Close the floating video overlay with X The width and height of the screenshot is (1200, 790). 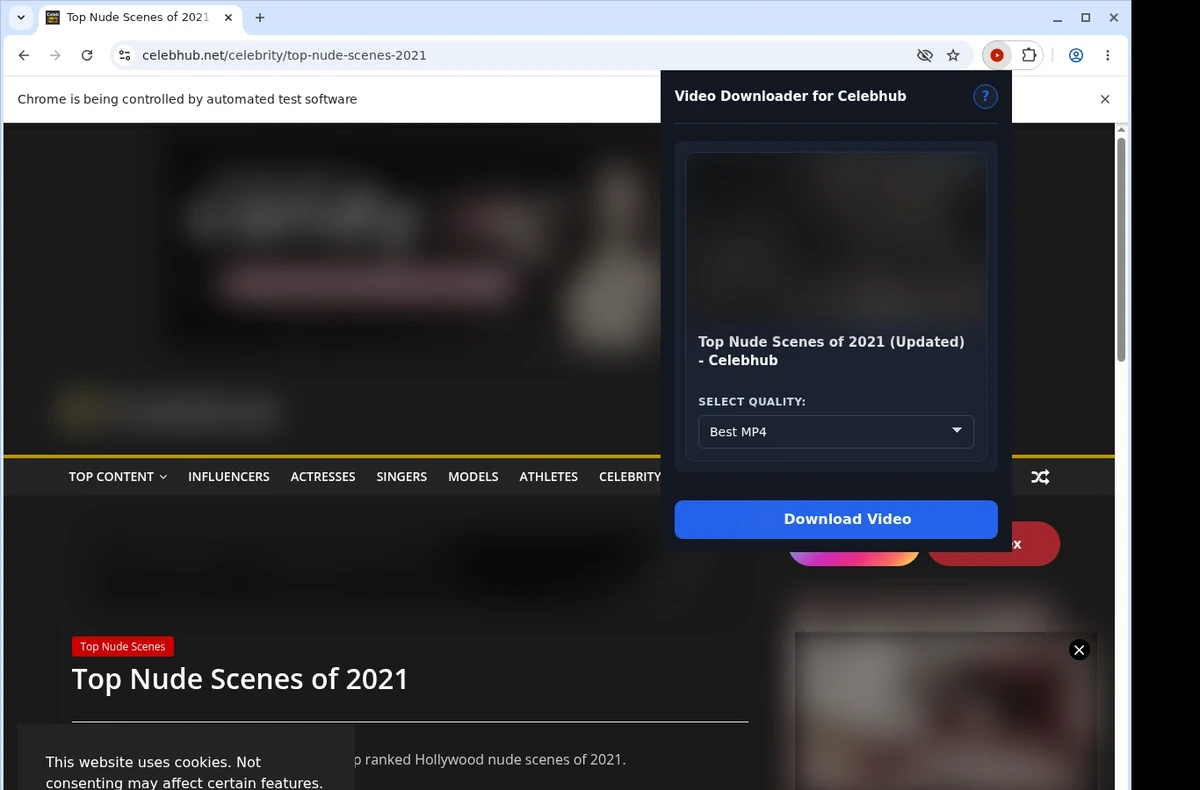pyautogui.click(x=1079, y=650)
